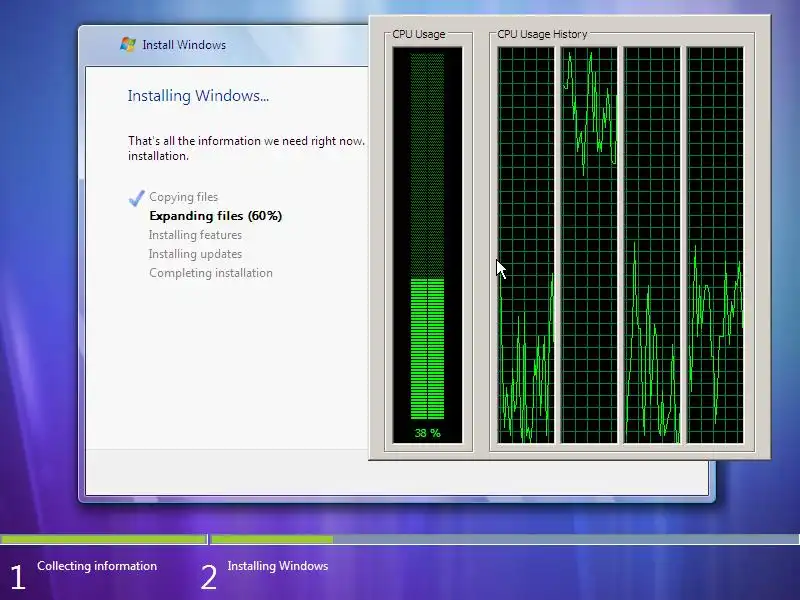
Task: Click the third CPU core history graph
Action: click(x=652, y=245)
